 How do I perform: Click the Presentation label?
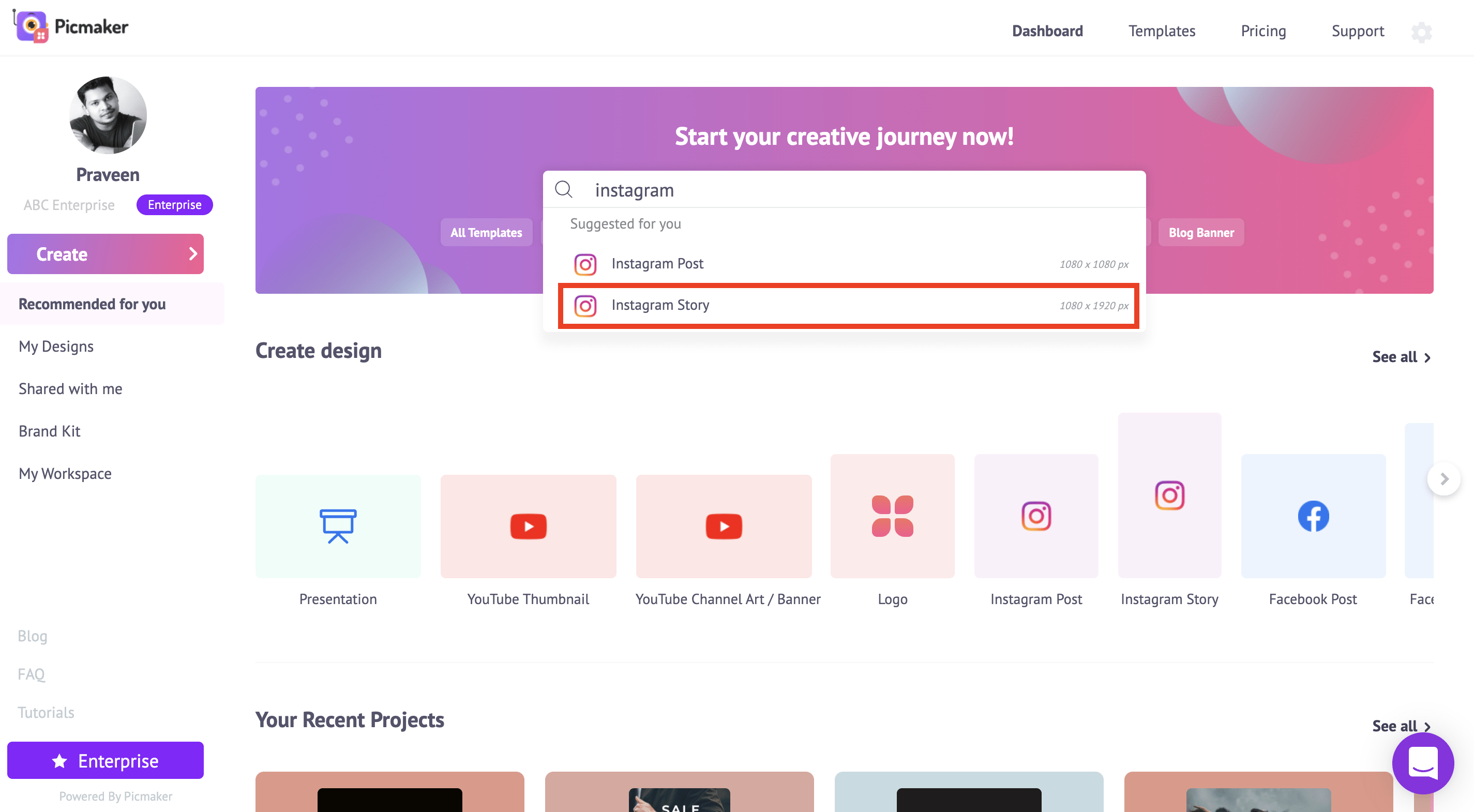(338, 599)
